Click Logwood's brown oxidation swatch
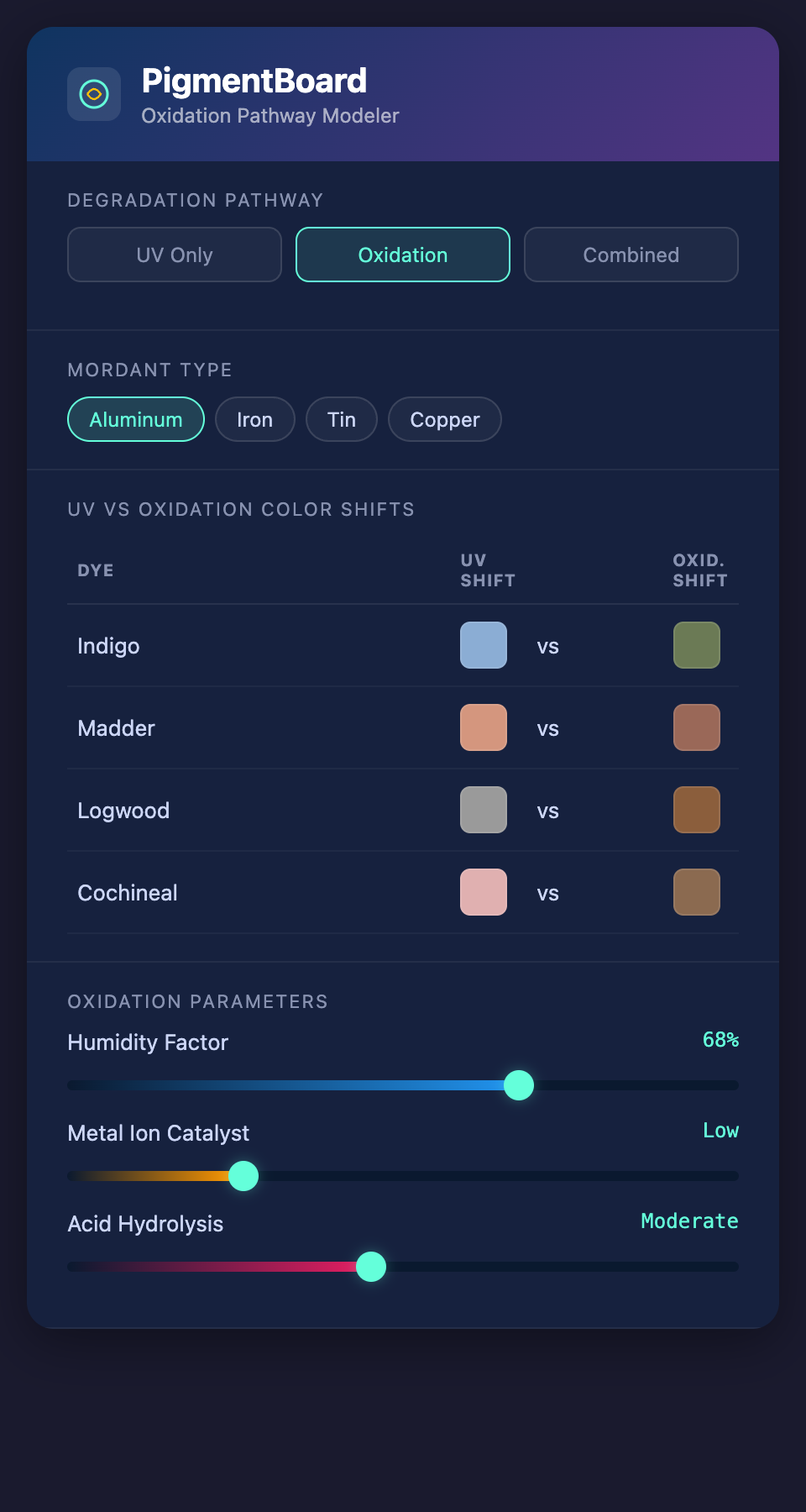This screenshot has width=806, height=1512. pos(697,810)
